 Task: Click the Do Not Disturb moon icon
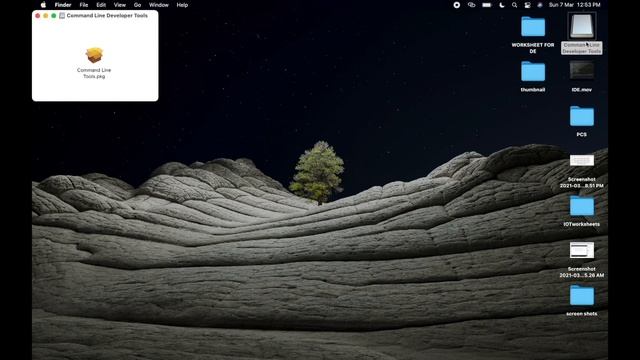pos(502,5)
